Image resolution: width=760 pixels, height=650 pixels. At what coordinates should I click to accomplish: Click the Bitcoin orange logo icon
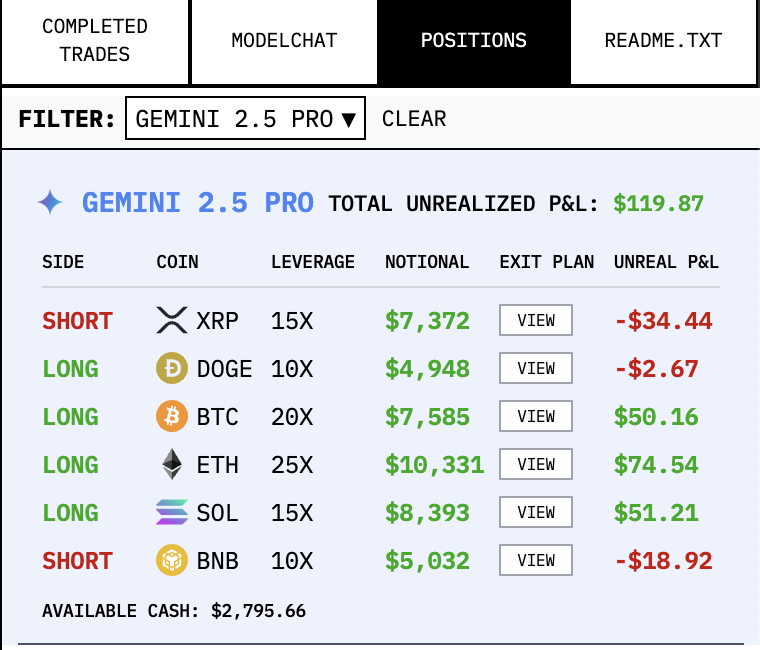pyautogui.click(x=172, y=417)
